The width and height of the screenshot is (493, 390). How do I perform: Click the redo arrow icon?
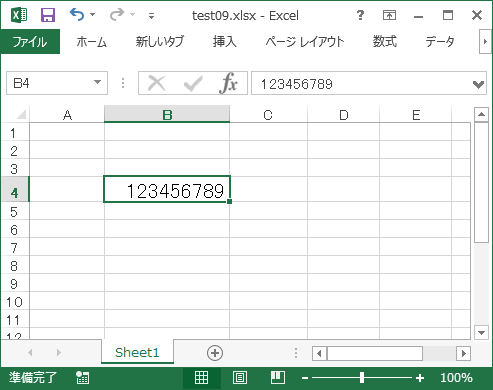click(117, 15)
